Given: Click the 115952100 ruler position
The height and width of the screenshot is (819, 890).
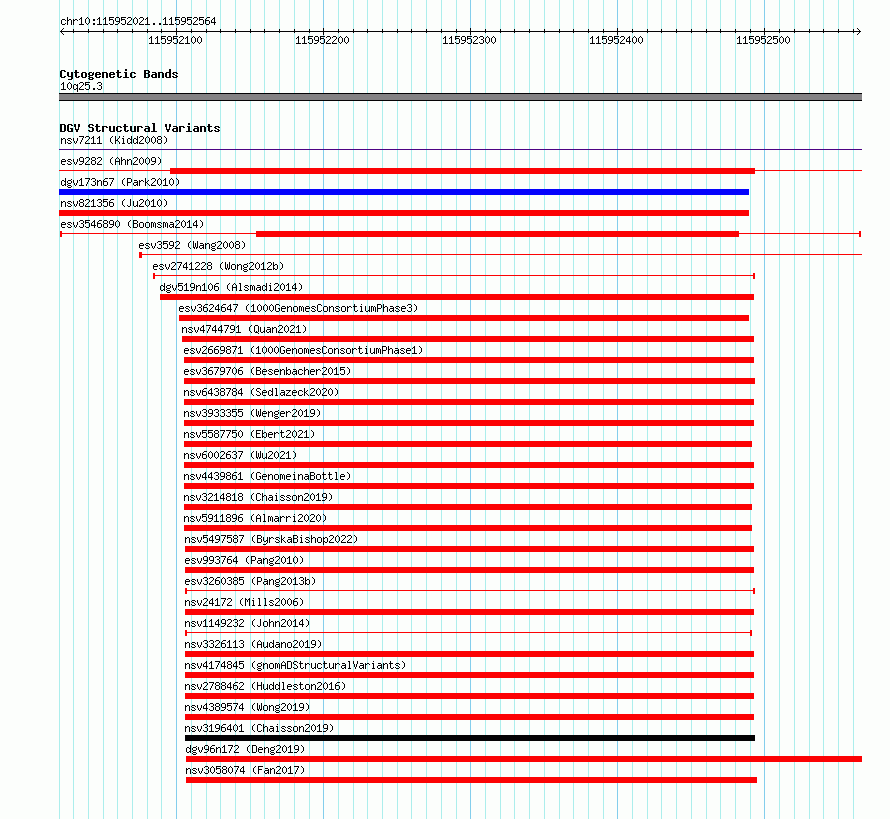Looking at the screenshot, I should tap(175, 40).
